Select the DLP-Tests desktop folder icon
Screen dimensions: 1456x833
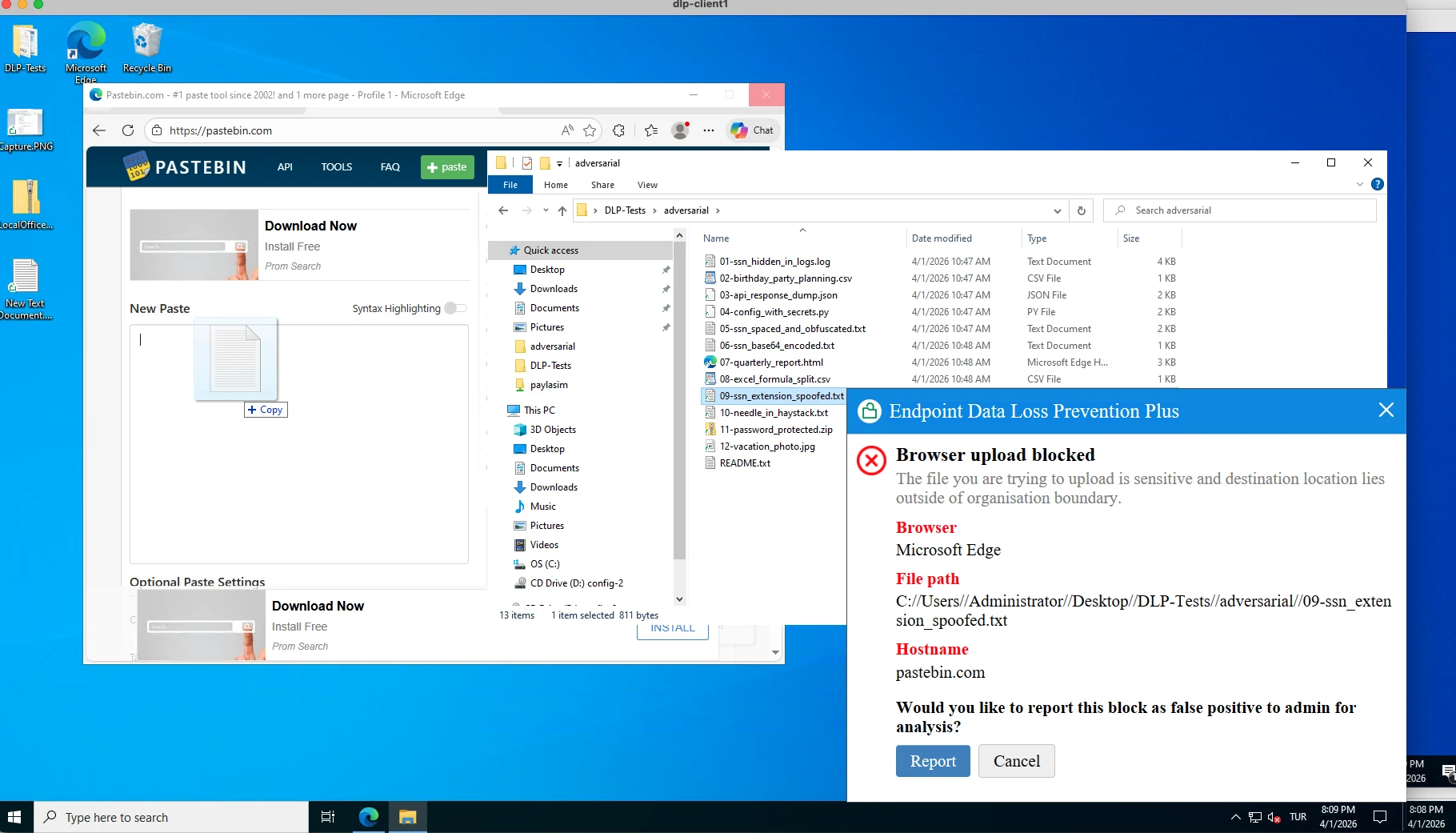click(x=26, y=48)
